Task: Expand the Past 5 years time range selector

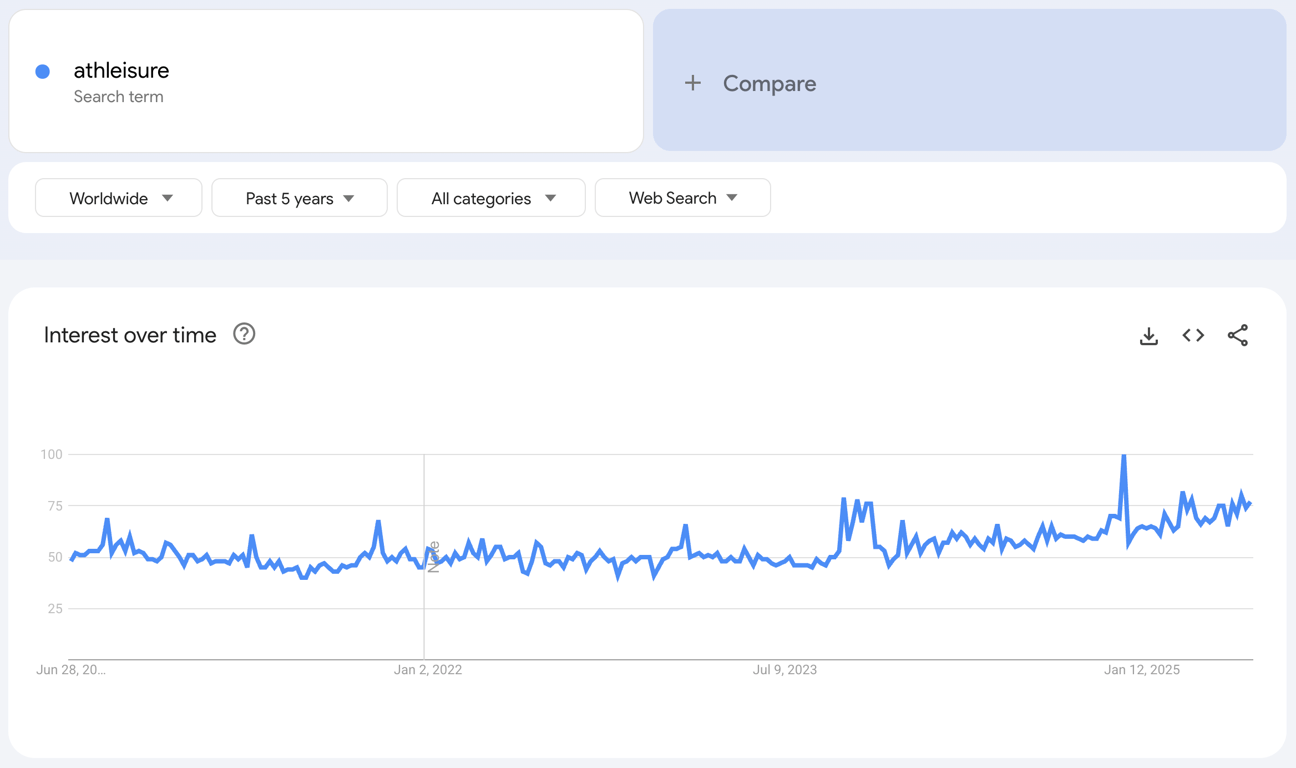Action: (x=299, y=197)
